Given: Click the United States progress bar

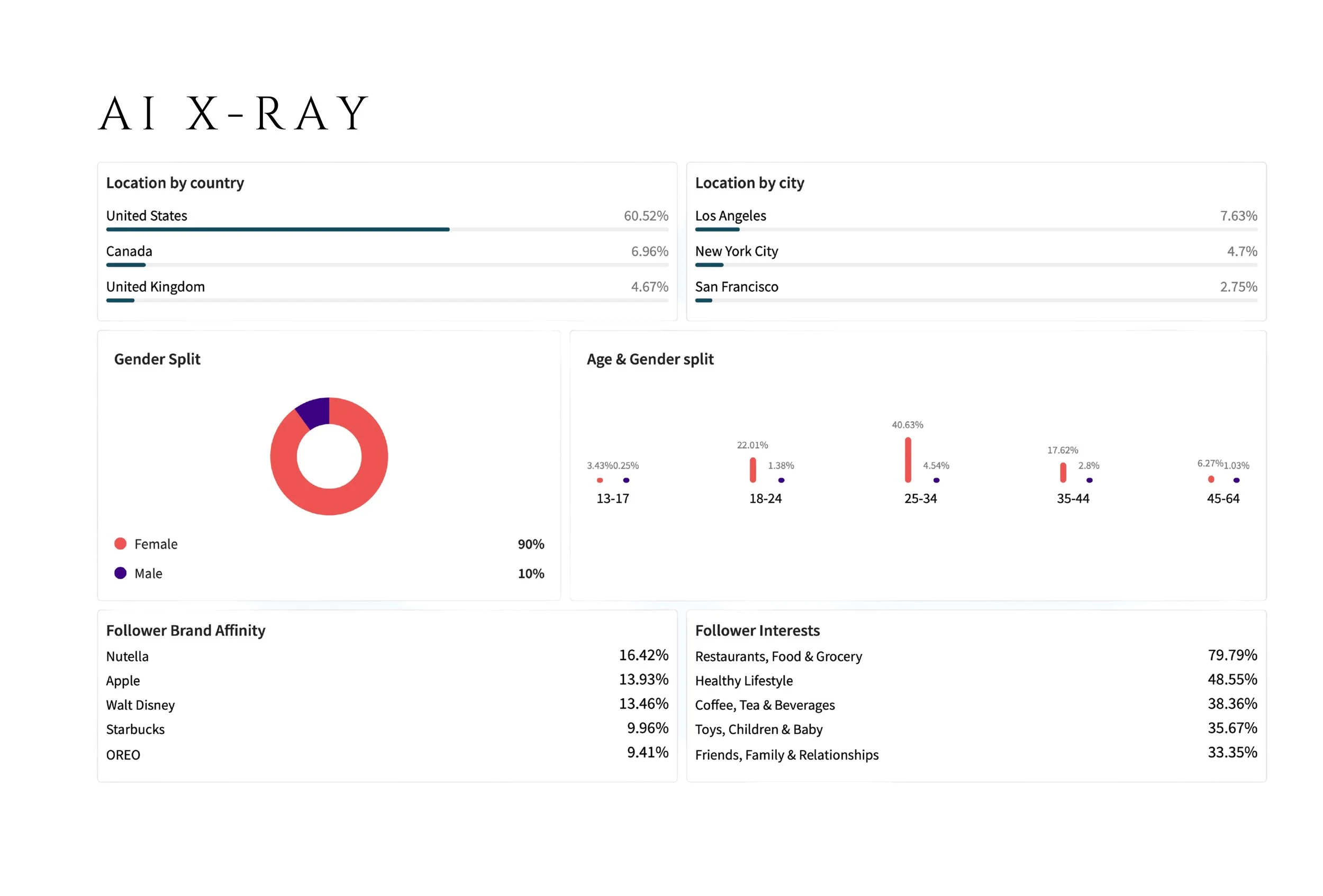Looking at the screenshot, I should click(x=278, y=229).
